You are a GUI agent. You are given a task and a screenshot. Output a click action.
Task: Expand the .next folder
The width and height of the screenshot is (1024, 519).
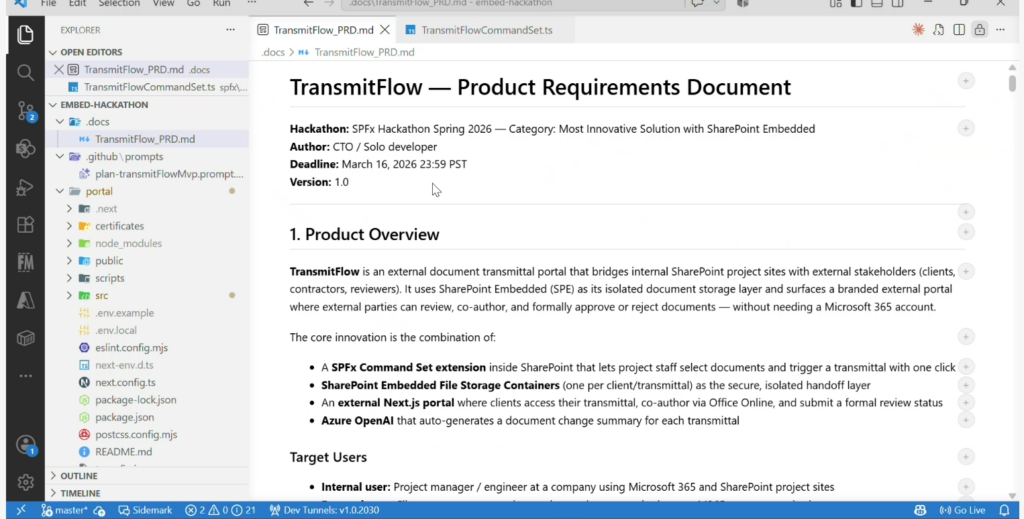pyautogui.click(x=69, y=209)
